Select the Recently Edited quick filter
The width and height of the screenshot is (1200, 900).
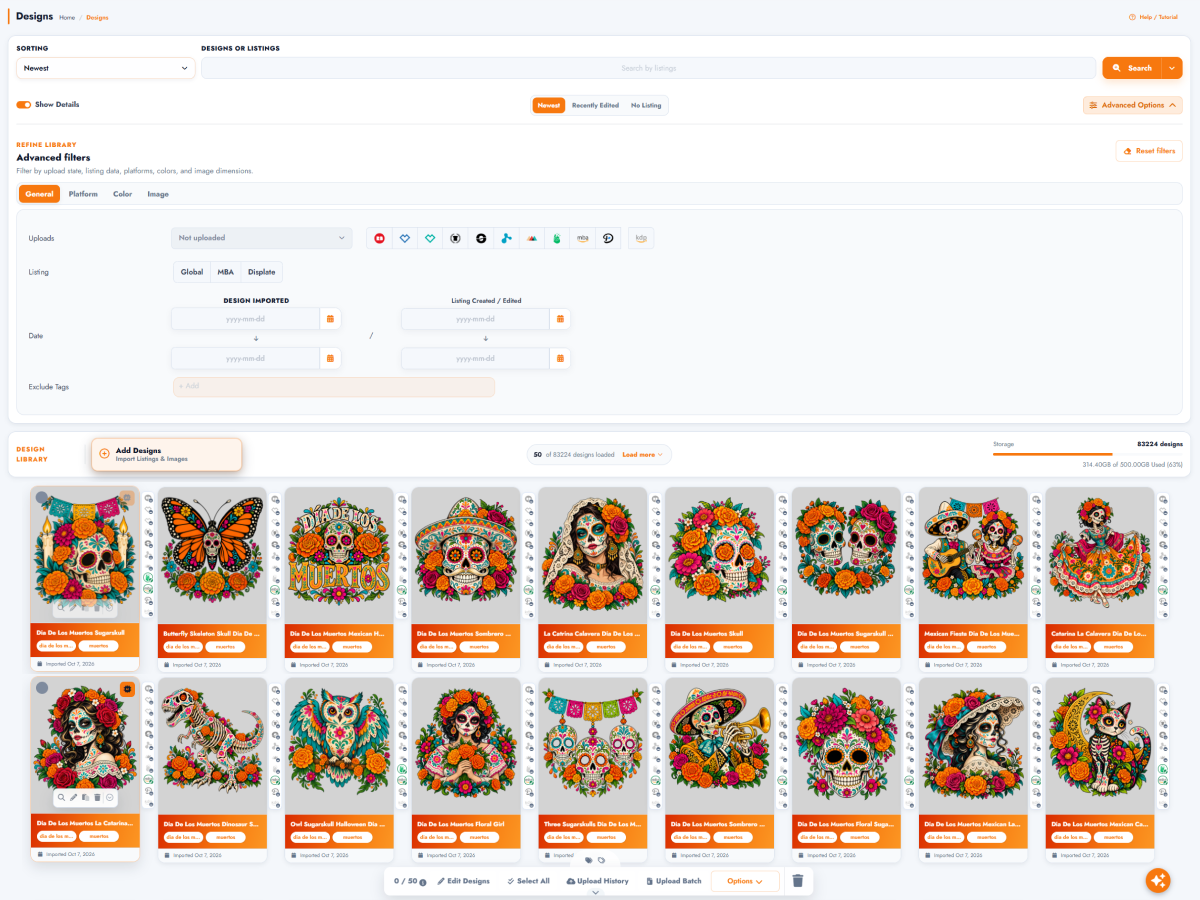tap(595, 105)
